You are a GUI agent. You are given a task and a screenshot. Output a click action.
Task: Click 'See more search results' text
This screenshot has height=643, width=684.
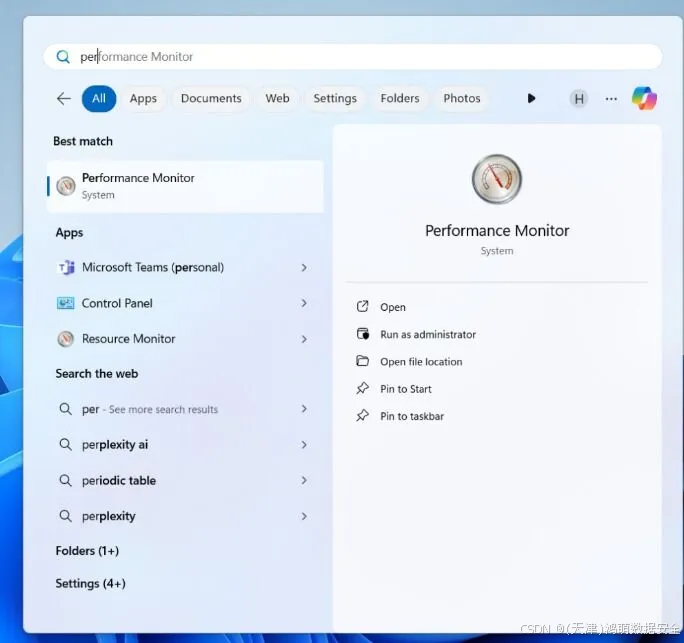tap(163, 410)
